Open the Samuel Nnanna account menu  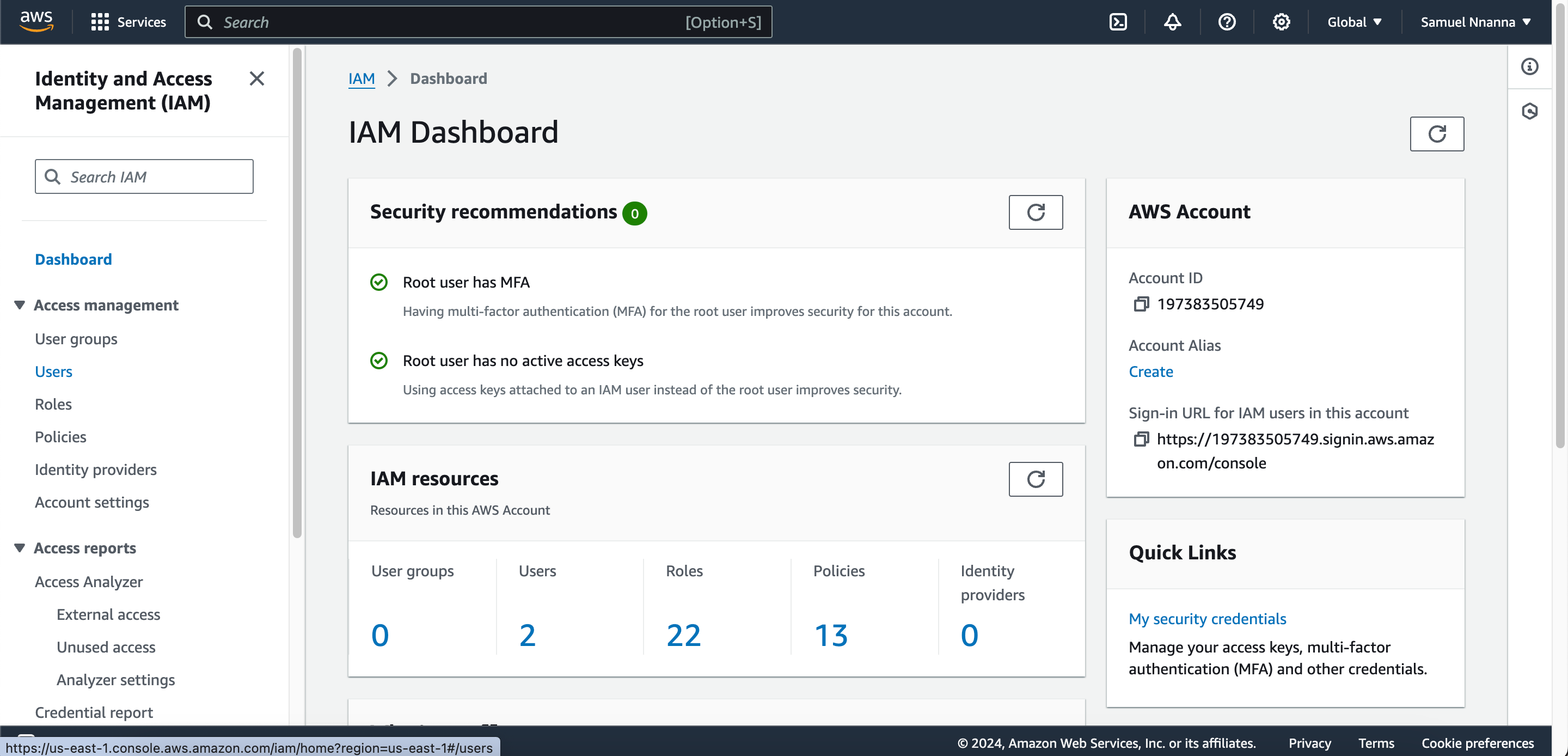point(1475,22)
